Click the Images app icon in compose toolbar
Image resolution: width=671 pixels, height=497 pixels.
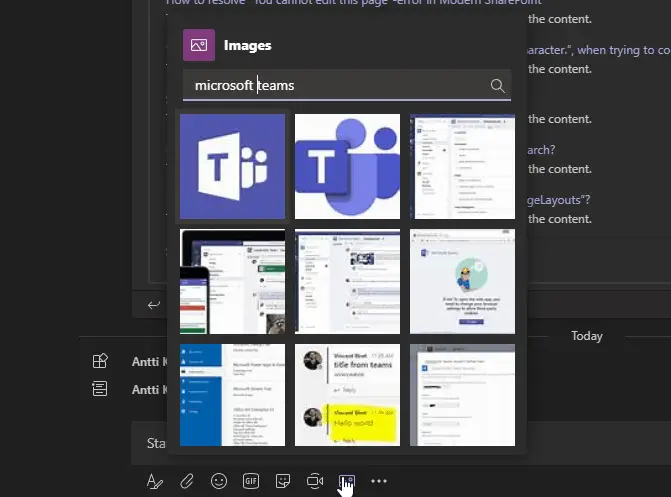(346, 481)
